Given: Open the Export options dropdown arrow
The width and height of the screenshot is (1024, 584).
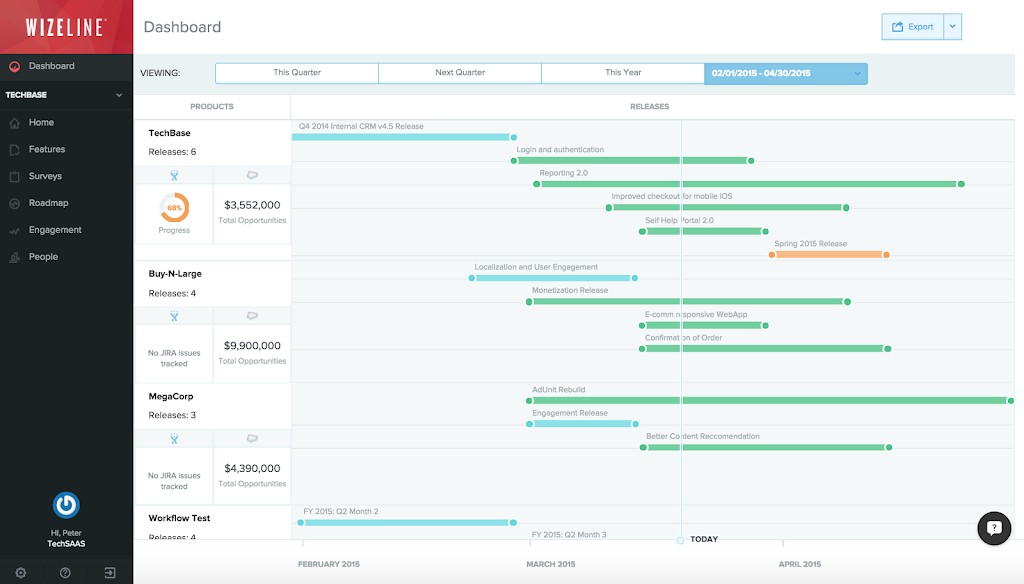Looking at the screenshot, I should [x=953, y=27].
